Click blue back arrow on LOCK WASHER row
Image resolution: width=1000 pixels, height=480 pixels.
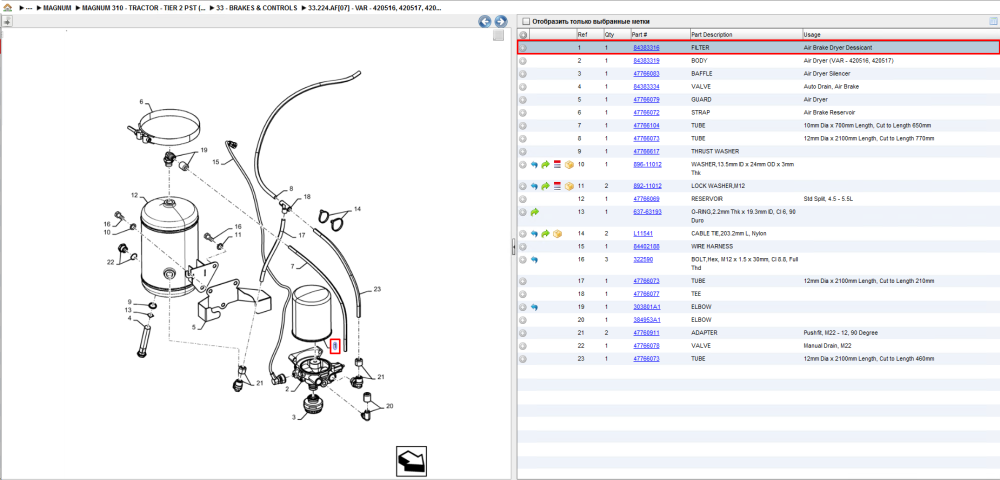534,186
